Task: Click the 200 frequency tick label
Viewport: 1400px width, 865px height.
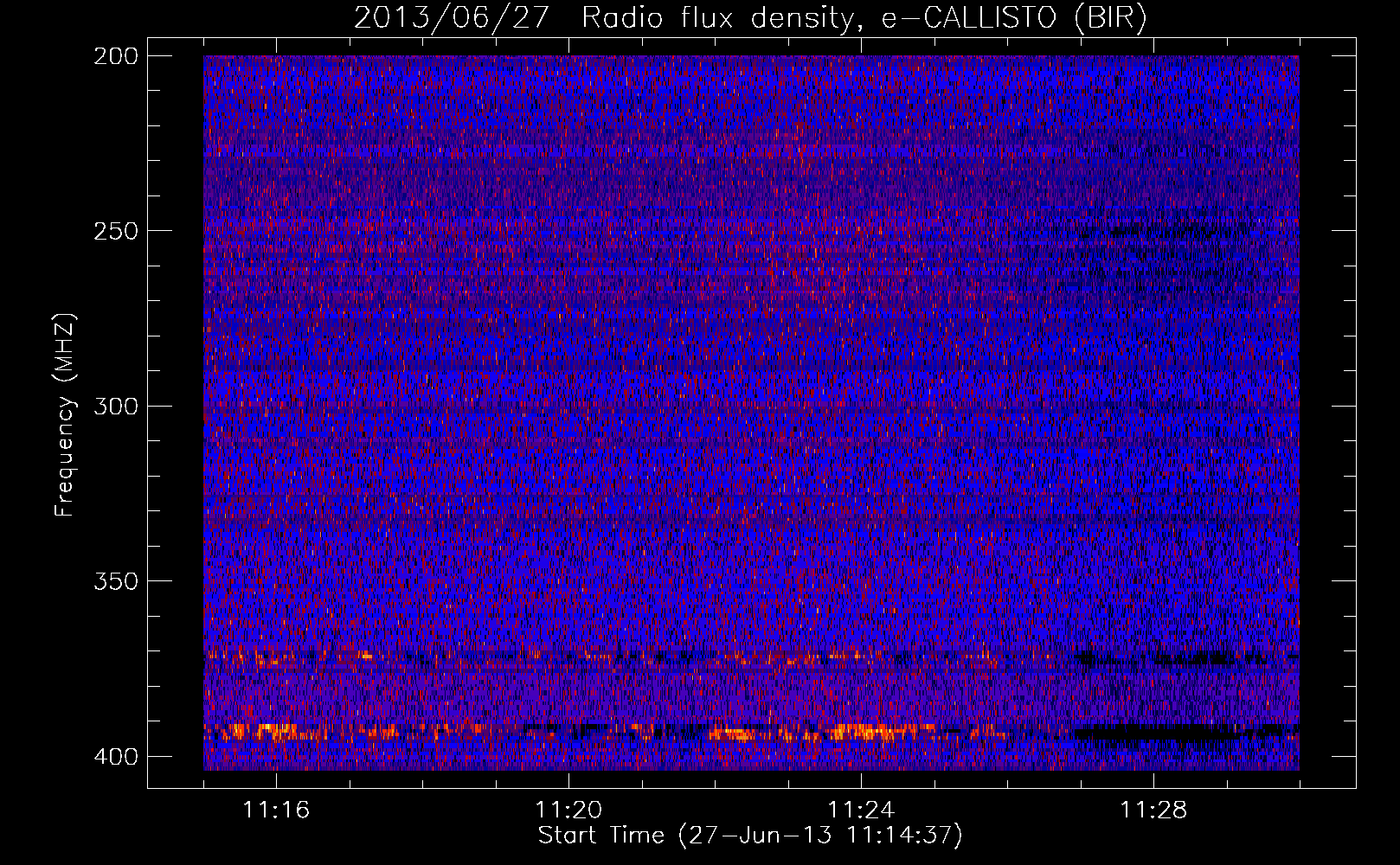Action: 115,56
